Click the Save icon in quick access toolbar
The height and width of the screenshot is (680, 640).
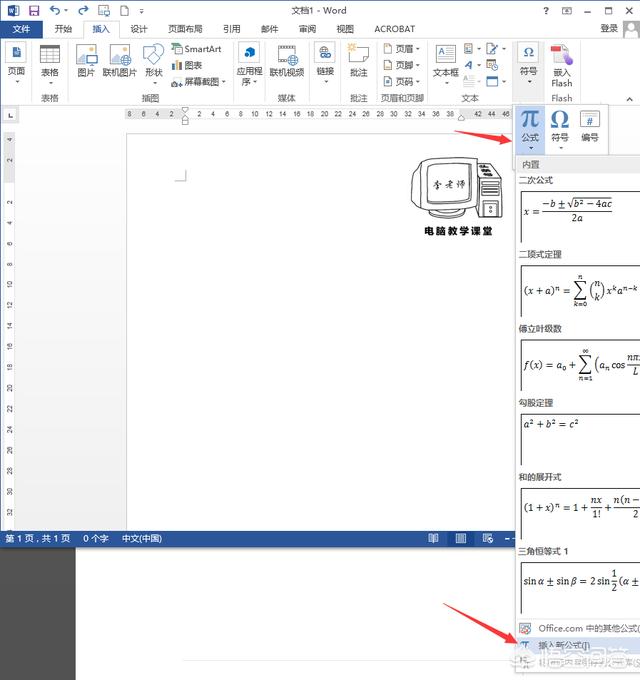pyautogui.click(x=34, y=10)
